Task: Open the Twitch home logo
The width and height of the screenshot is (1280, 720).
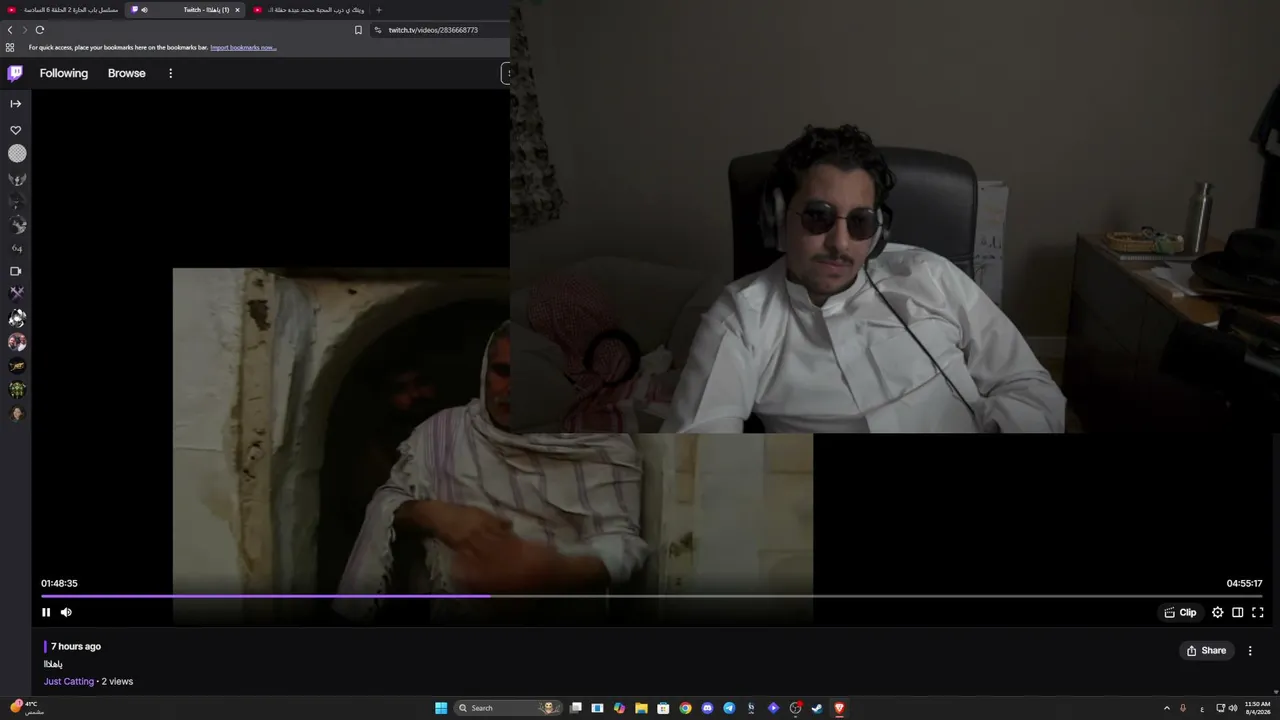Action: tap(15, 73)
